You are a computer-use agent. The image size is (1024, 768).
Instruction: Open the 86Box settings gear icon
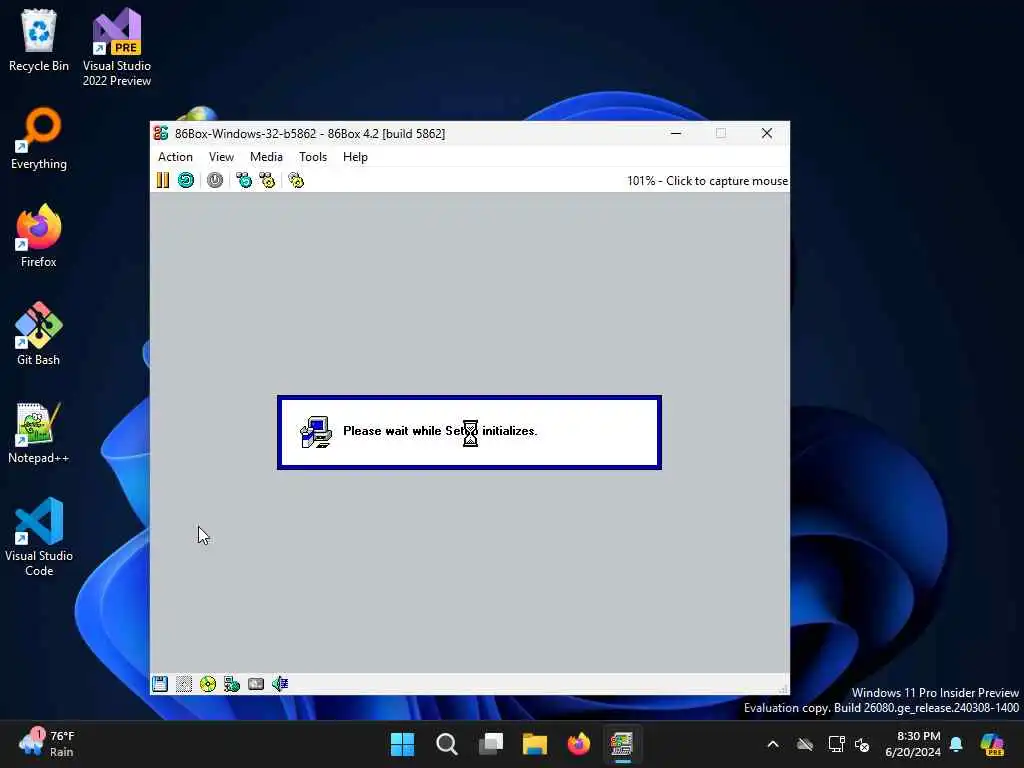pos(296,180)
